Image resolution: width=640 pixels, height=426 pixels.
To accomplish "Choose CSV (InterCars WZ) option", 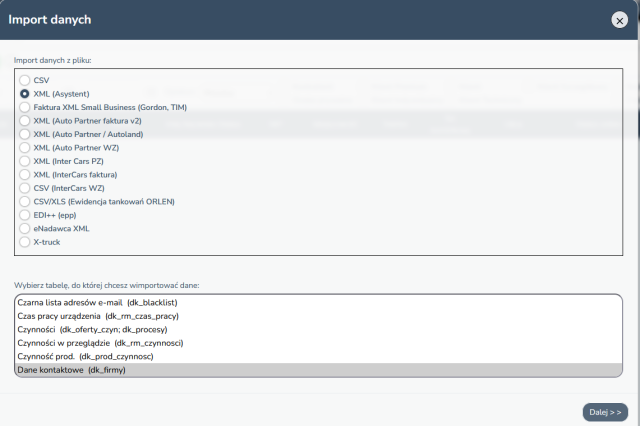I will tap(24, 188).
